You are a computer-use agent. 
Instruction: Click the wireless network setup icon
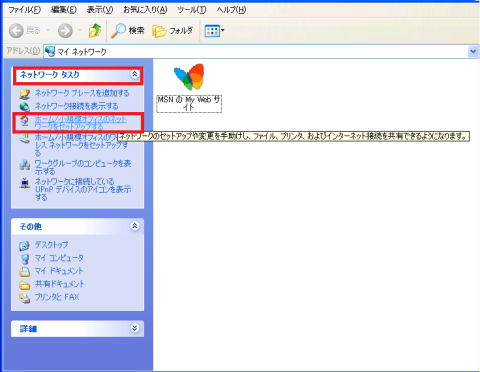click(25, 138)
